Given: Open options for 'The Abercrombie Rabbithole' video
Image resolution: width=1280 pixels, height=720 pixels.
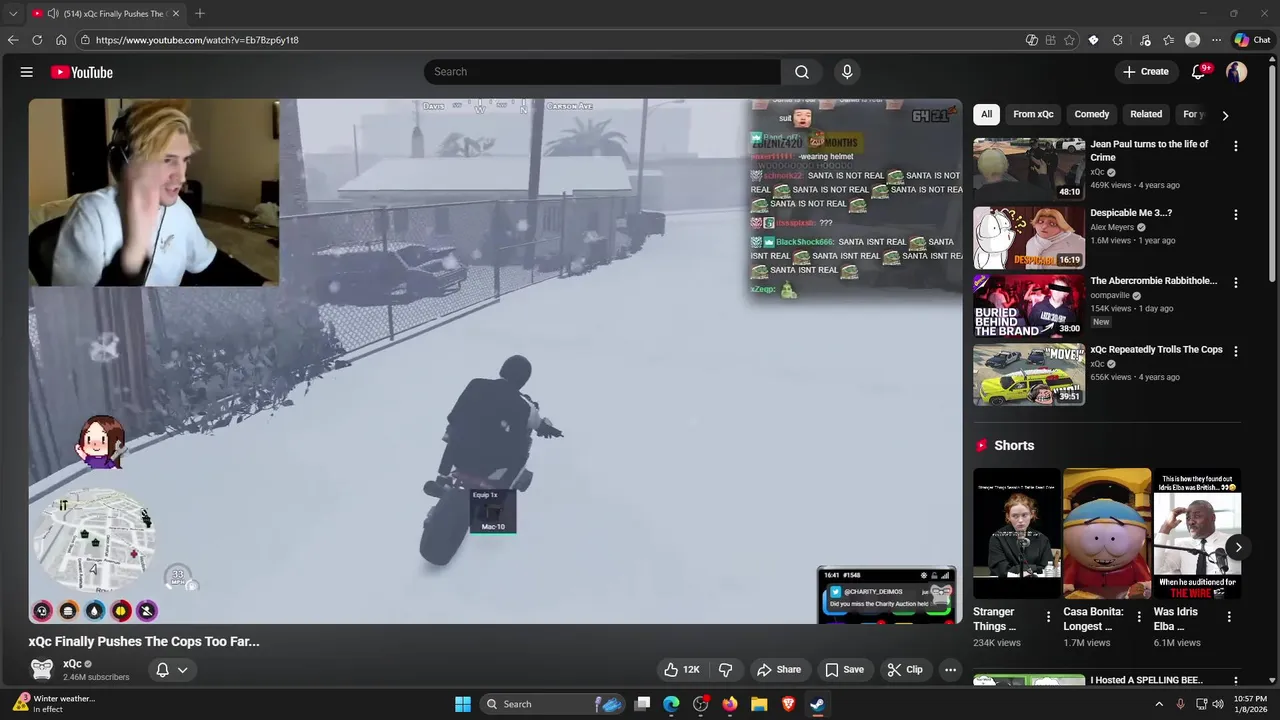Looking at the screenshot, I should [1235, 283].
